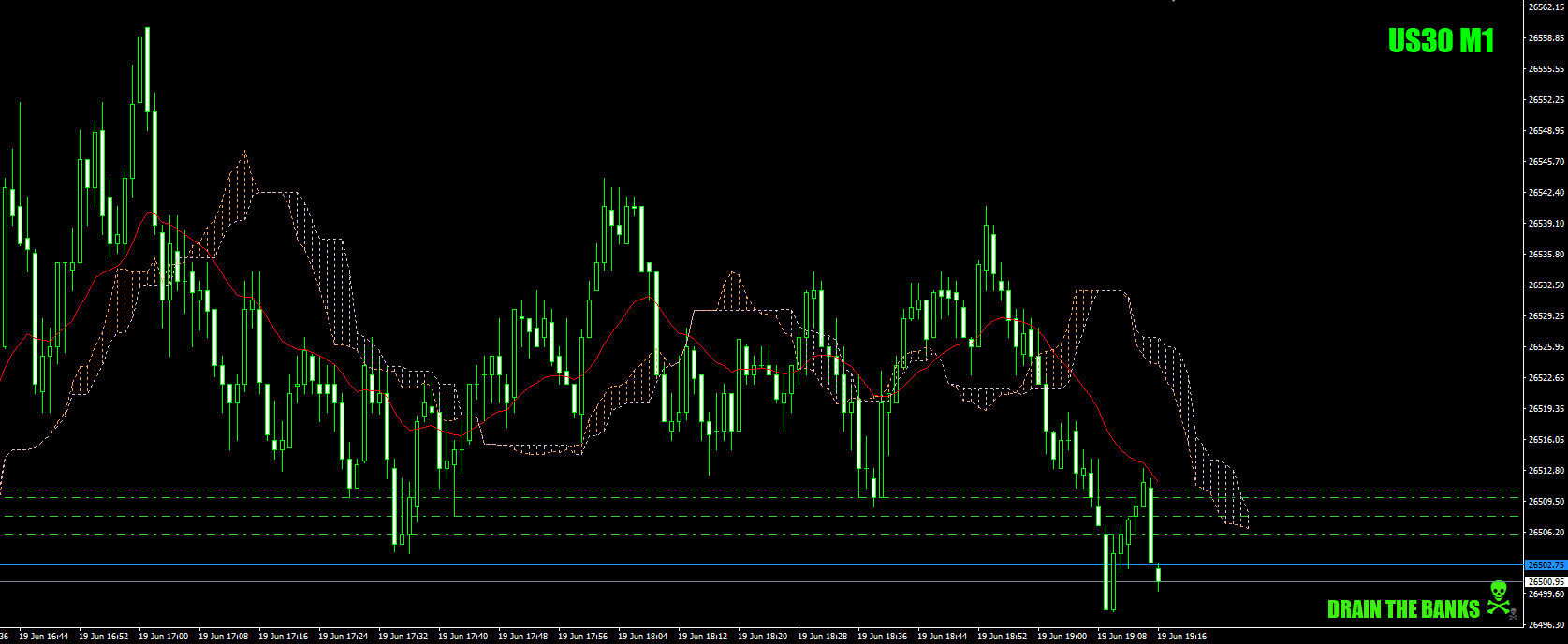
Task: Click the 26506.20 price scale value
Action: click(1546, 532)
